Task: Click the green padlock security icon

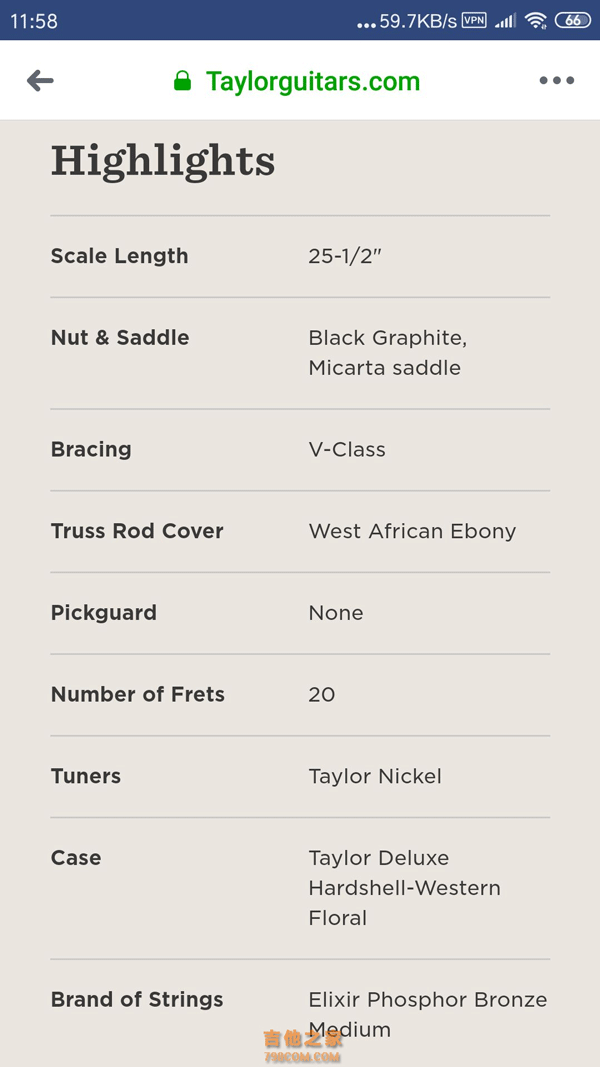Action: click(182, 81)
